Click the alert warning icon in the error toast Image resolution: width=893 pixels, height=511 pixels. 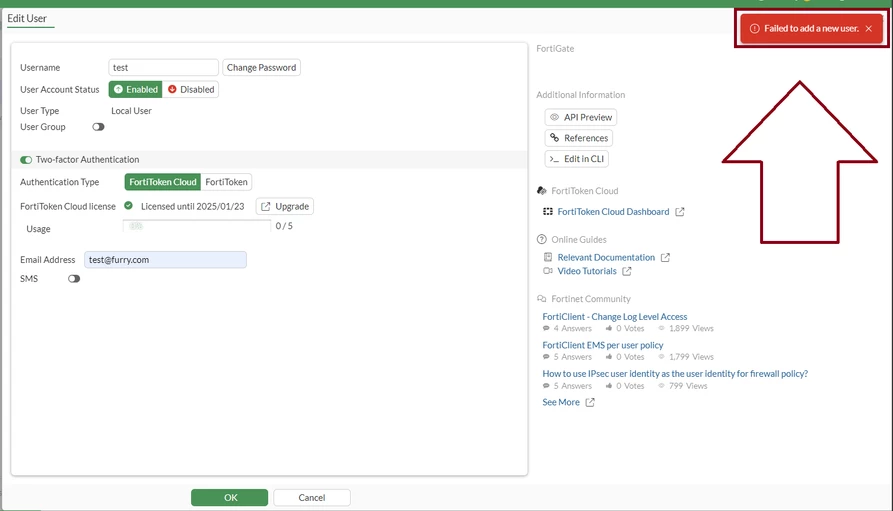(x=755, y=28)
